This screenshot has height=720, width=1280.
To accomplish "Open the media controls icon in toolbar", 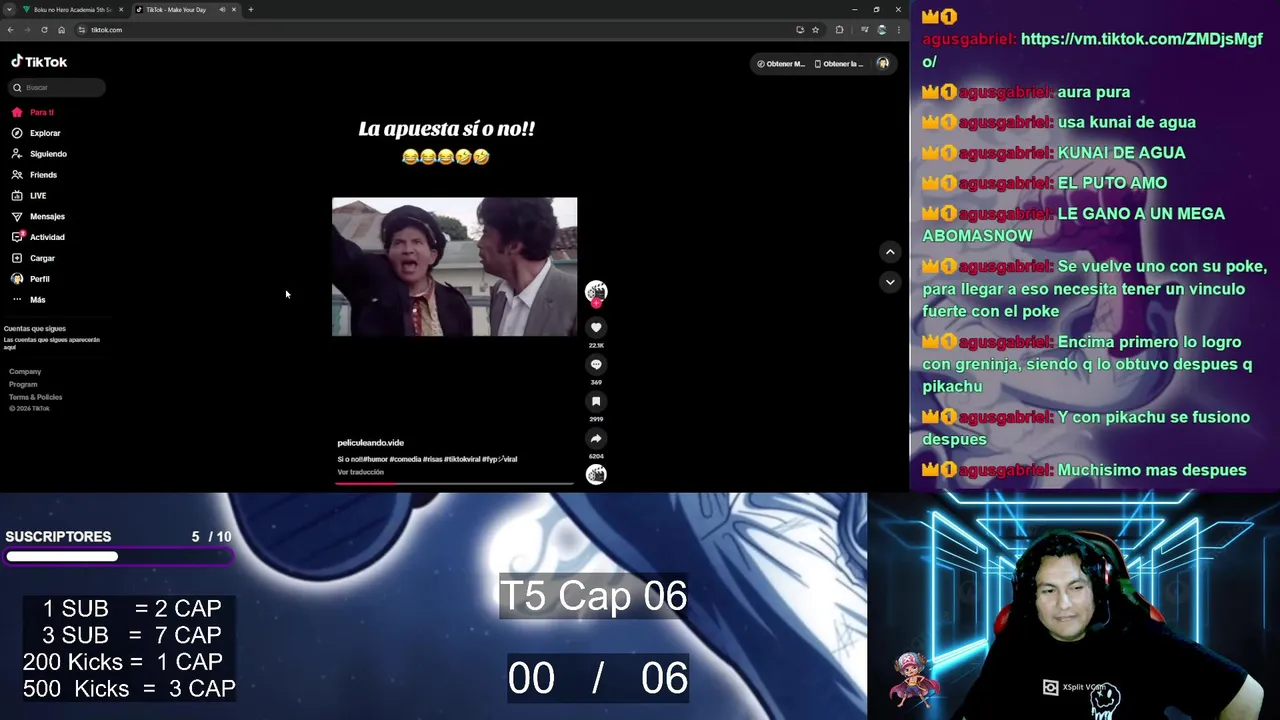I will (865, 30).
